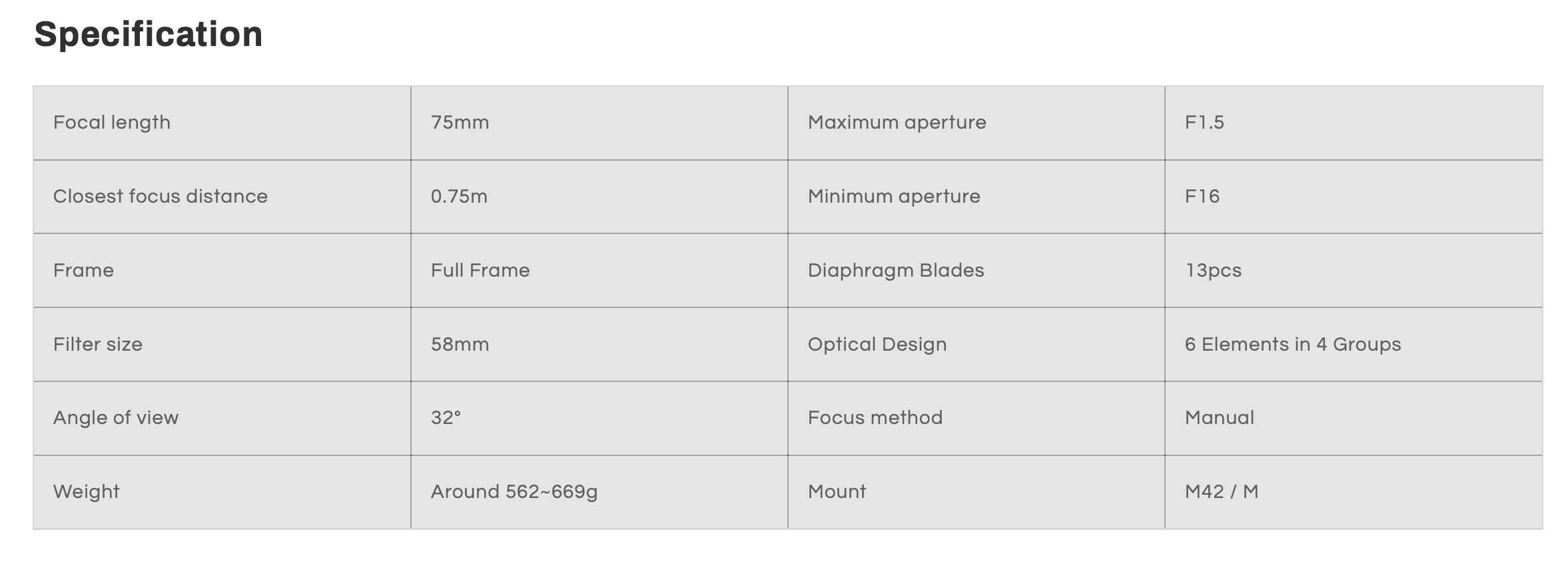The height and width of the screenshot is (576, 1568).
Task: Select the M42 / M mount value
Action: click(x=1222, y=492)
